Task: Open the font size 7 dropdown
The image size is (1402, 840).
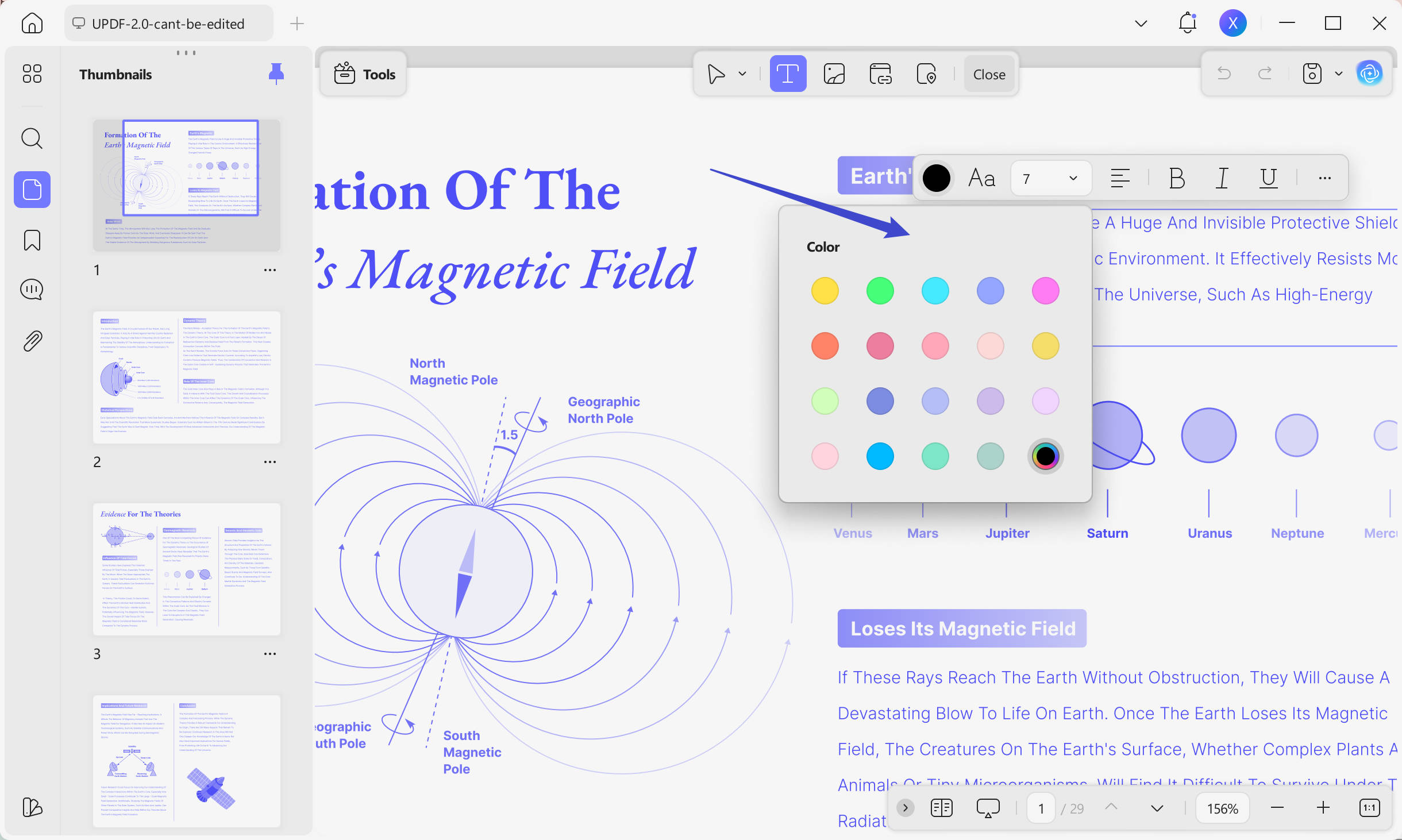Action: click(1051, 178)
